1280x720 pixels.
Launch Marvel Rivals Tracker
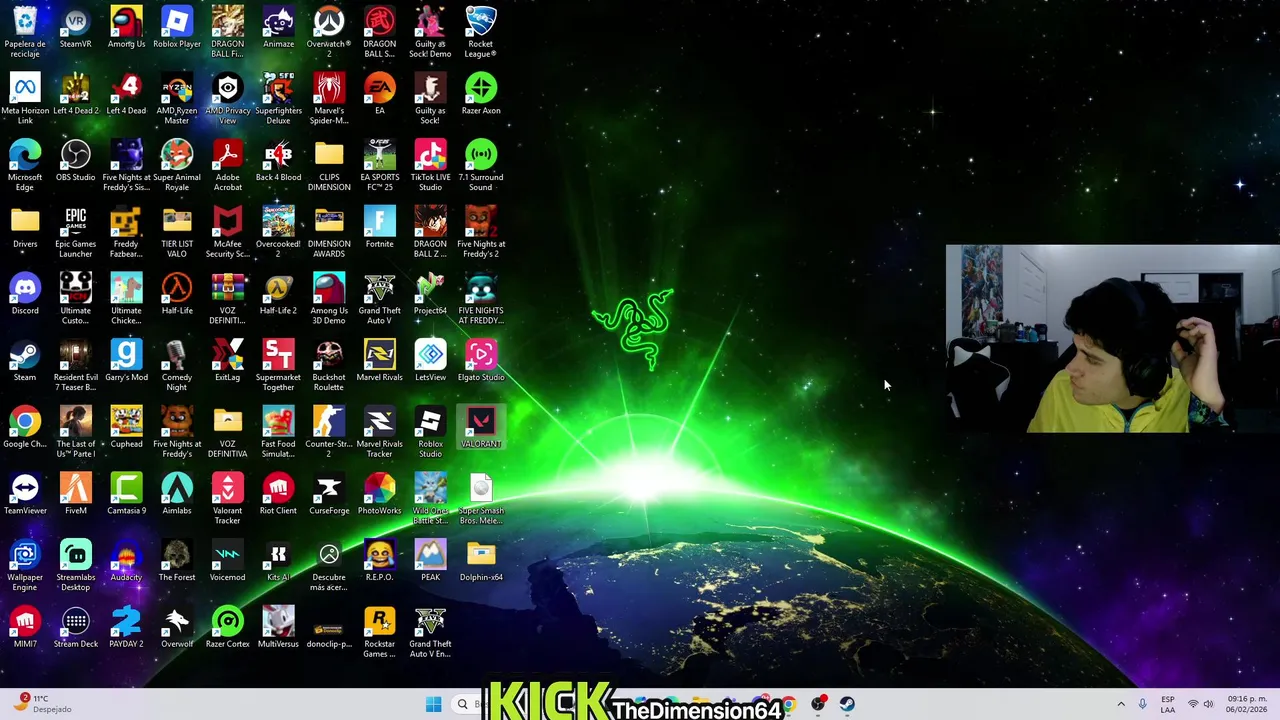click(380, 432)
